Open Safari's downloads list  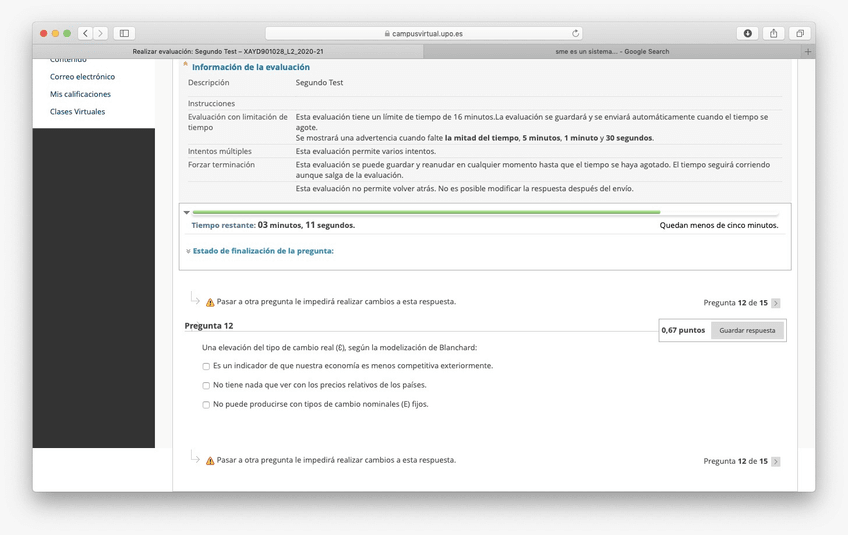(x=747, y=33)
